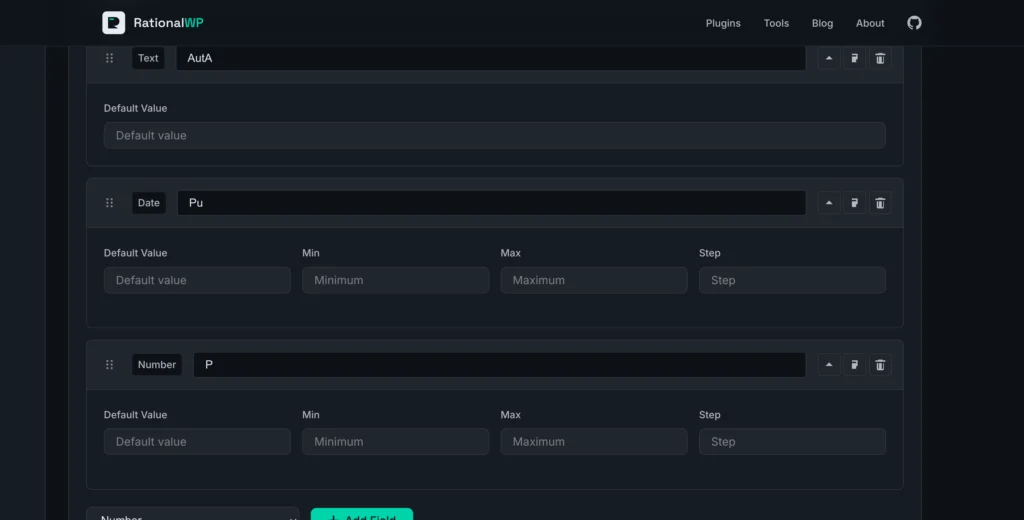Click the Max label in Pu date field
The image size is (1024, 520).
(x=511, y=253)
